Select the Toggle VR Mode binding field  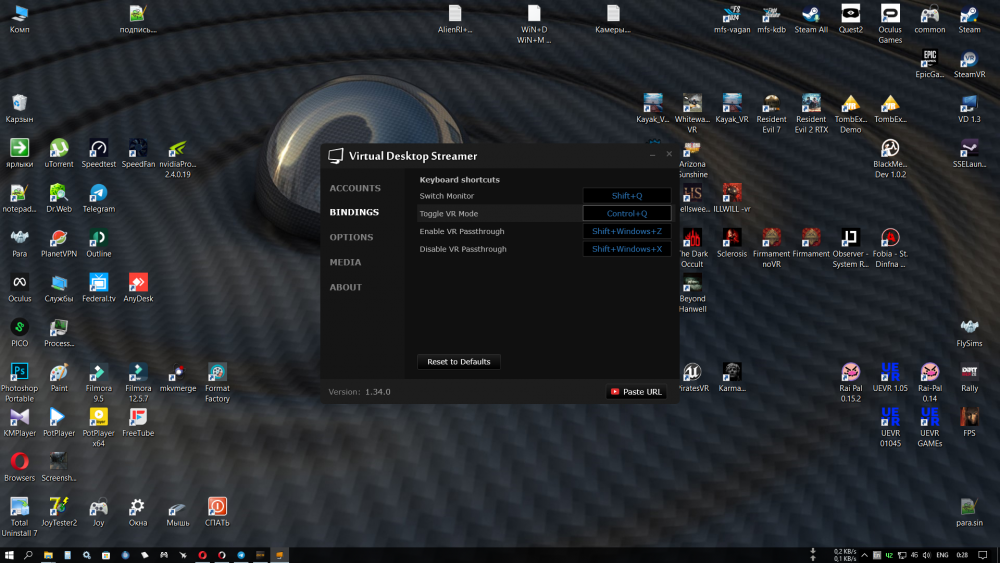click(627, 213)
